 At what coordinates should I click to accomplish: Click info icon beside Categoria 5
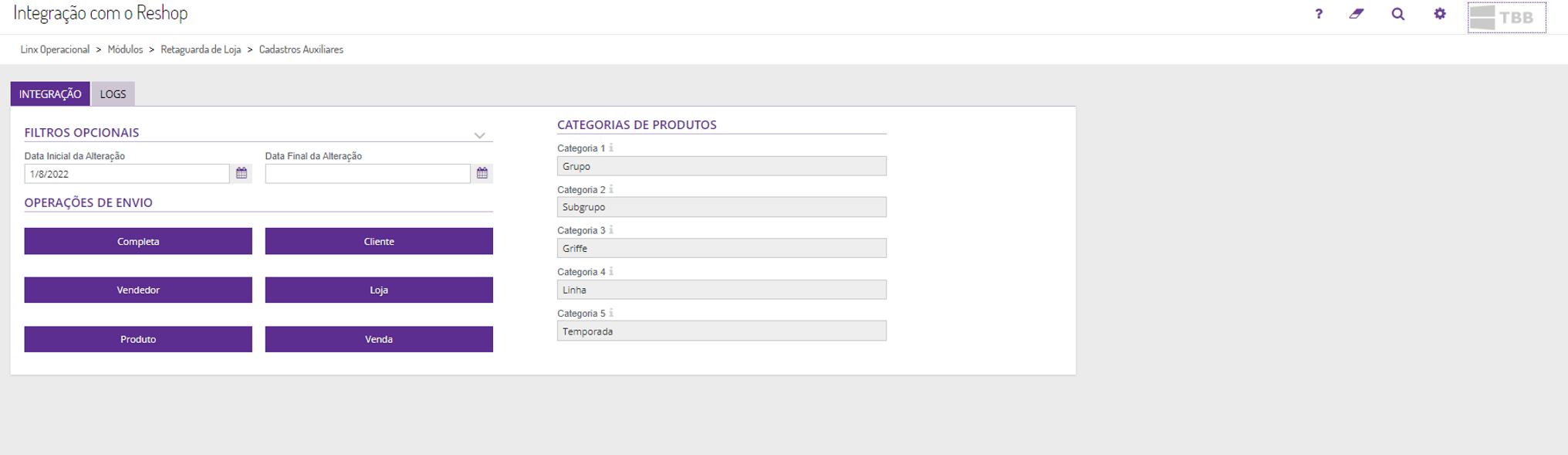pyautogui.click(x=611, y=313)
